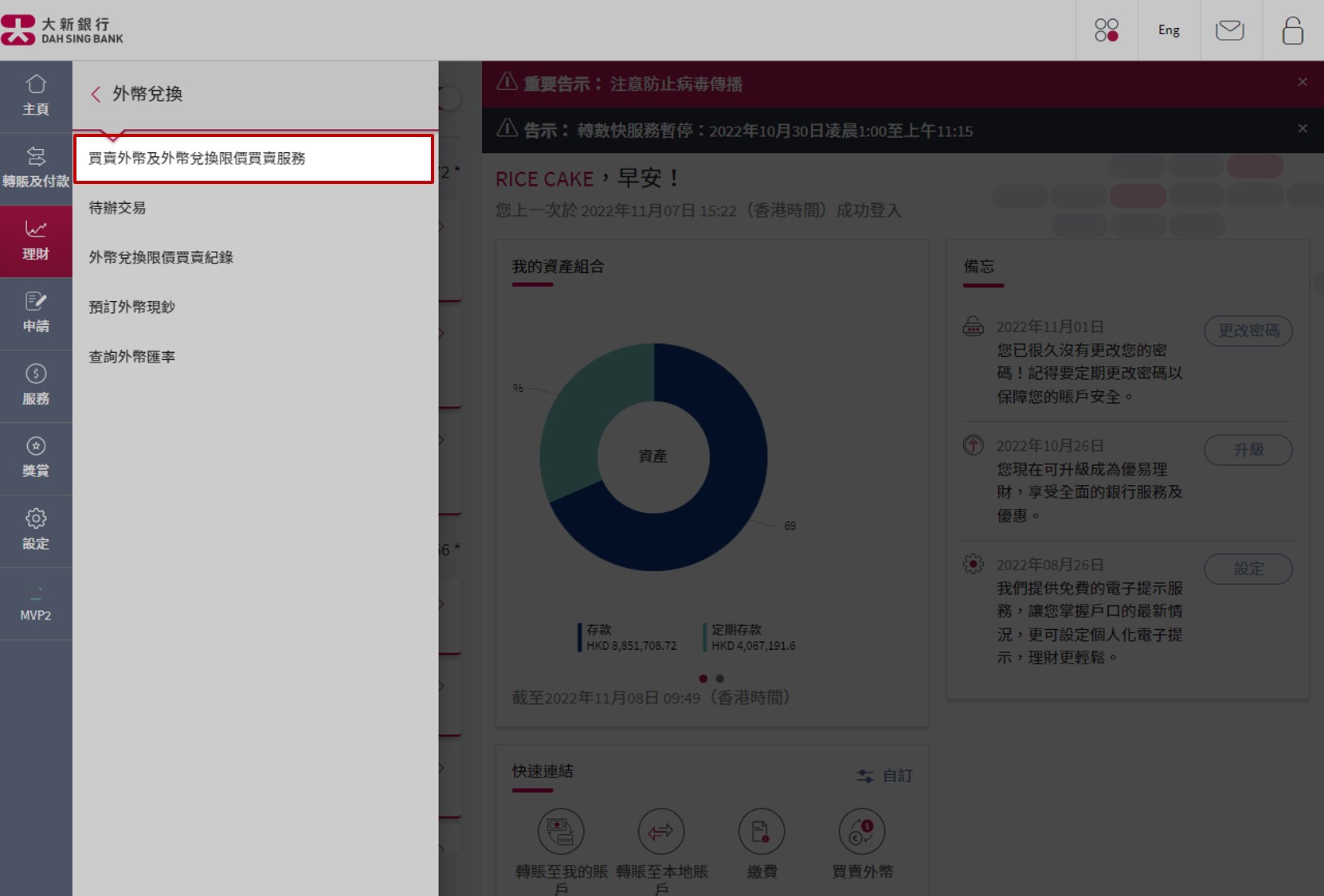Open the 設定 settings sidebar icon
1324x896 pixels.
point(36,530)
